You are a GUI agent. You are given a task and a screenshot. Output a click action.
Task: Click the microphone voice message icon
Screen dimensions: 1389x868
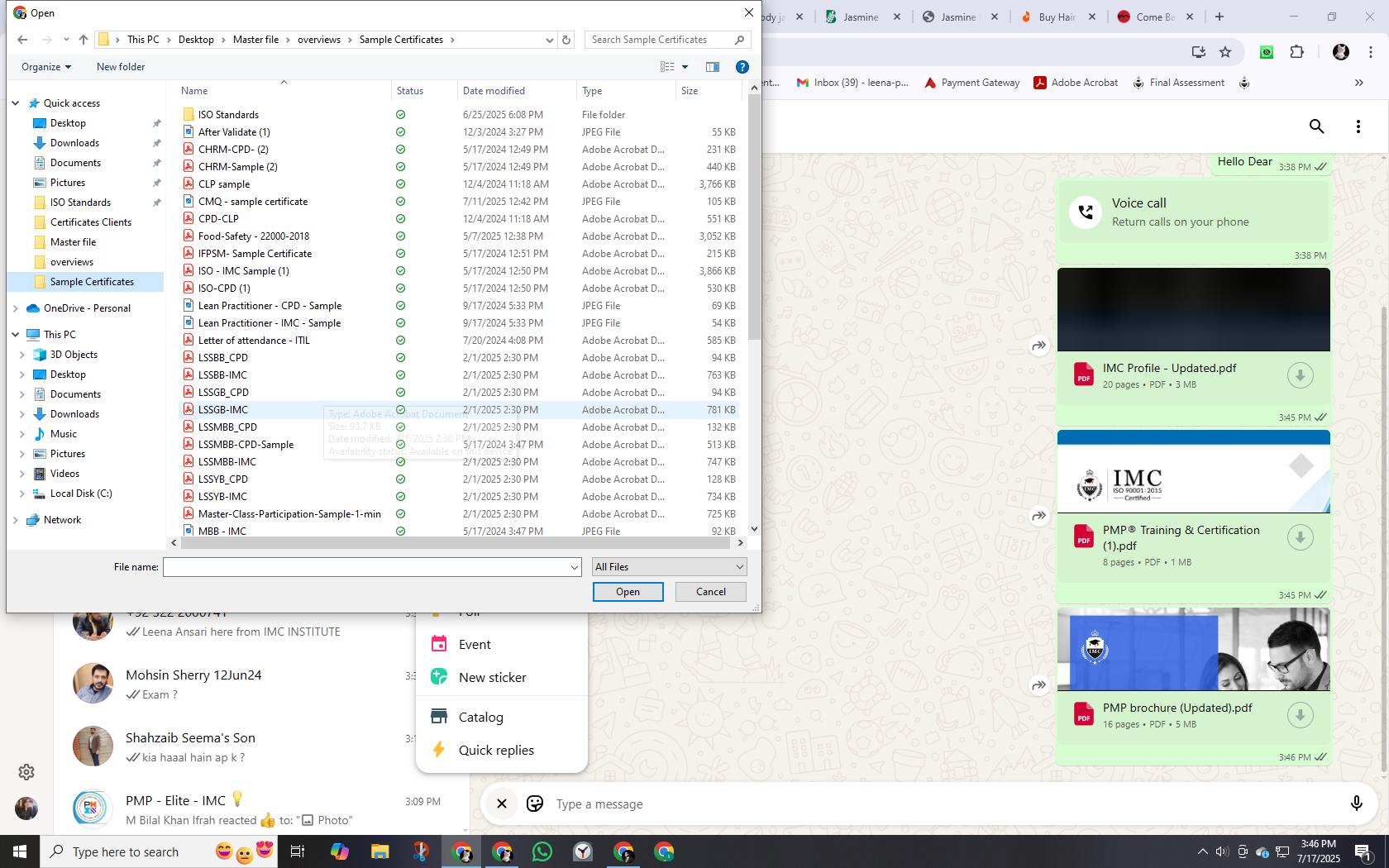[1356, 804]
